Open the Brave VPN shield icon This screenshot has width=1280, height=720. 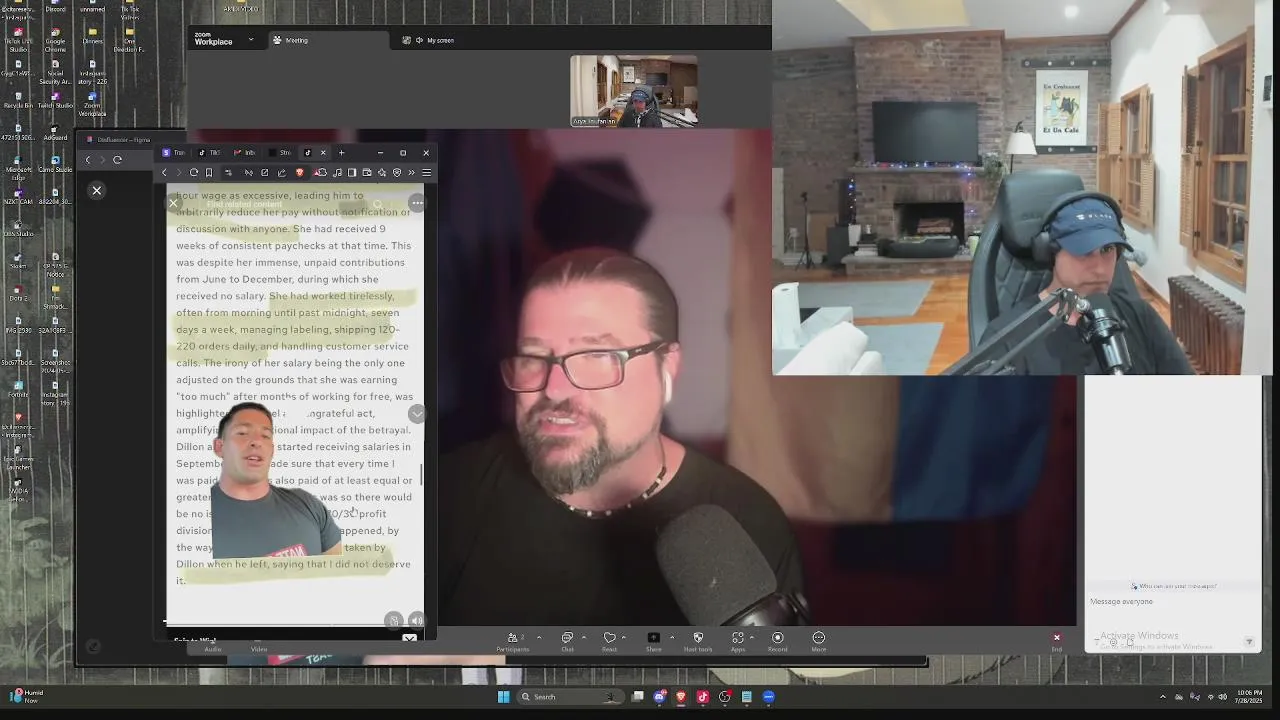(x=397, y=172)
